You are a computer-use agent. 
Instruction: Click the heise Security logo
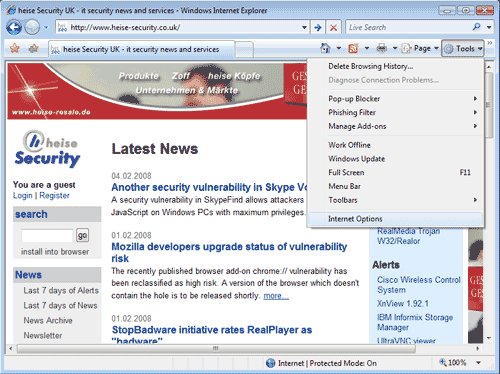pyautogui.click(x=47, y=149)
